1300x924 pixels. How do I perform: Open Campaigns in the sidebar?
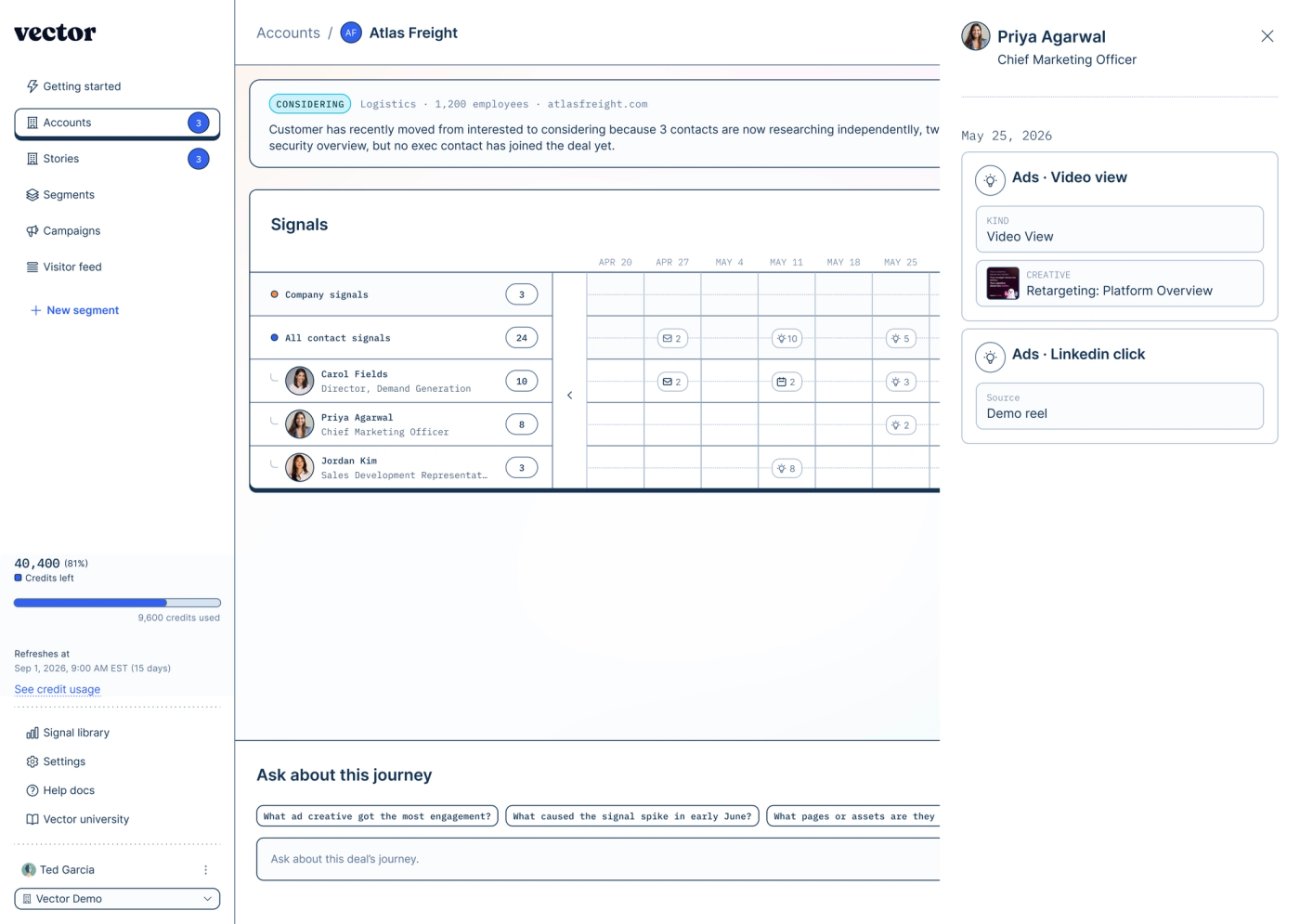(117, 231)
